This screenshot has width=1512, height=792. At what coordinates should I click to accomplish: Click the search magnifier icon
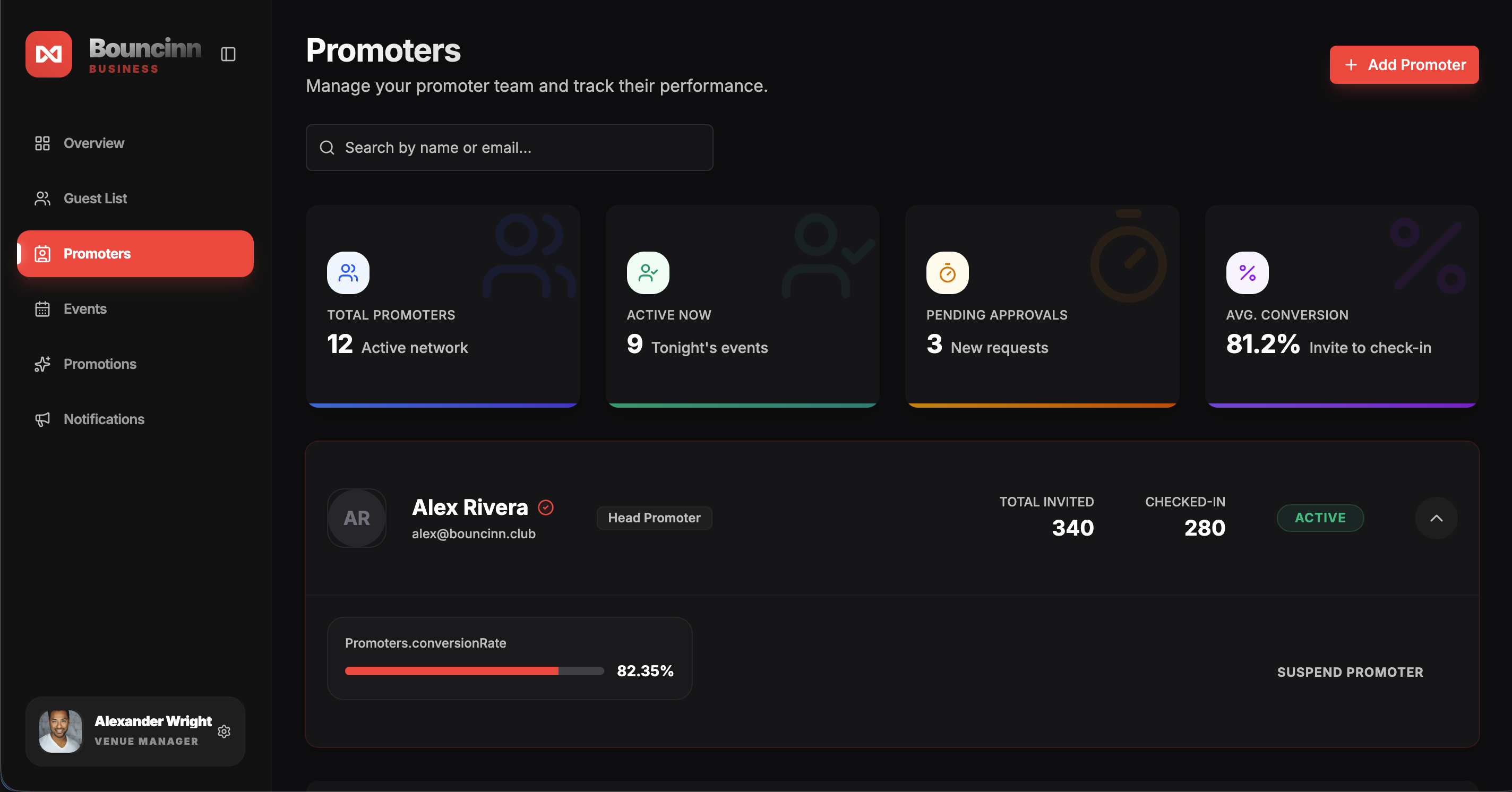pyautogui.click(x=327, y=148)
